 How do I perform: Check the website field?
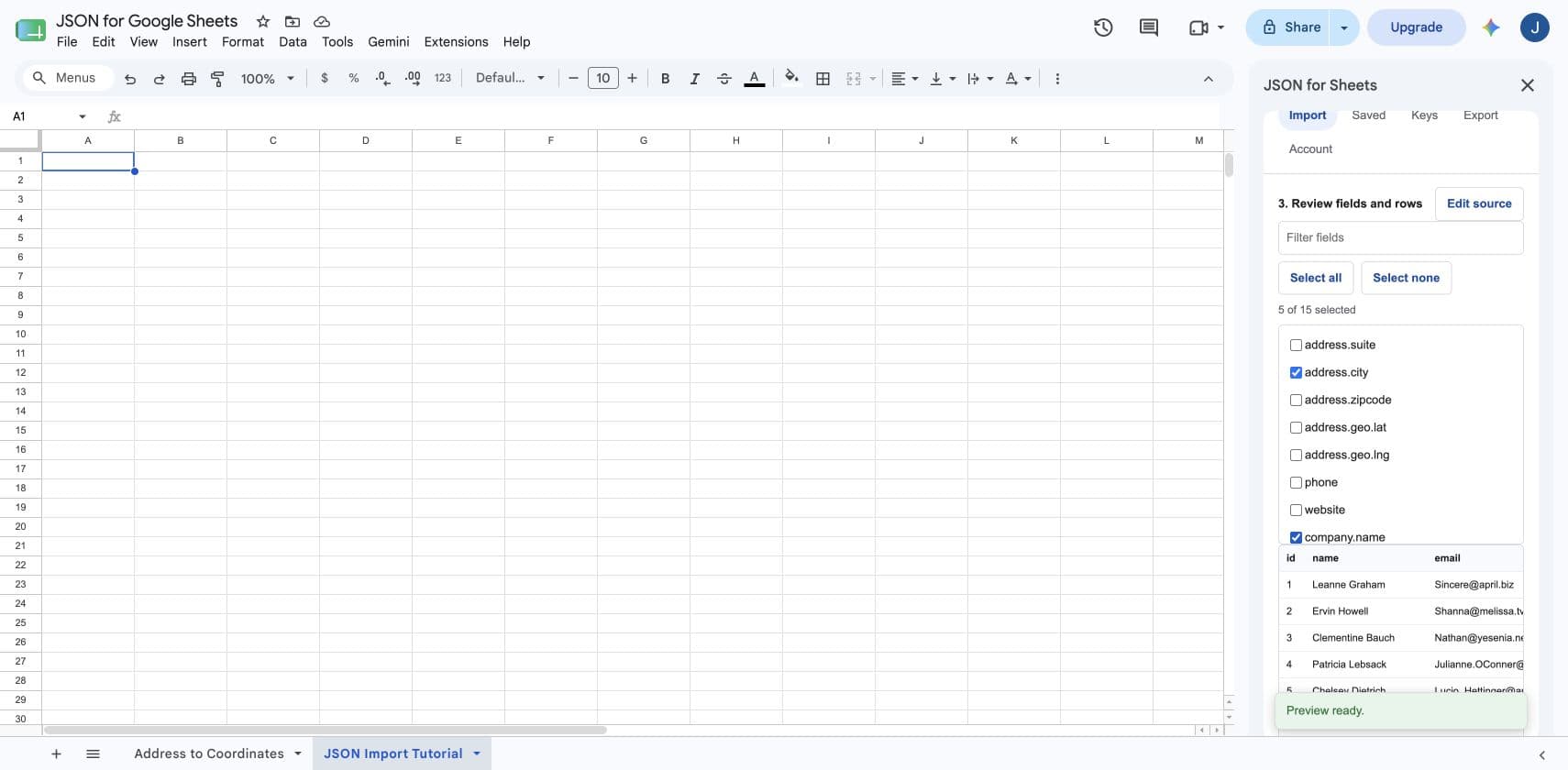click(x=1296, y=511)
